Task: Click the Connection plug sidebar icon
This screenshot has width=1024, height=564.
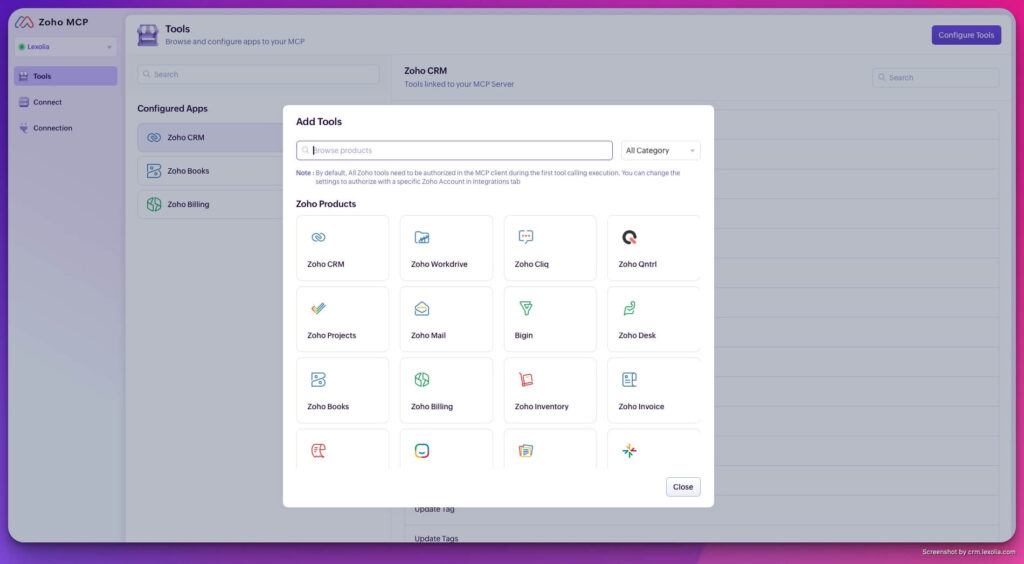Action: coord(24,128)
